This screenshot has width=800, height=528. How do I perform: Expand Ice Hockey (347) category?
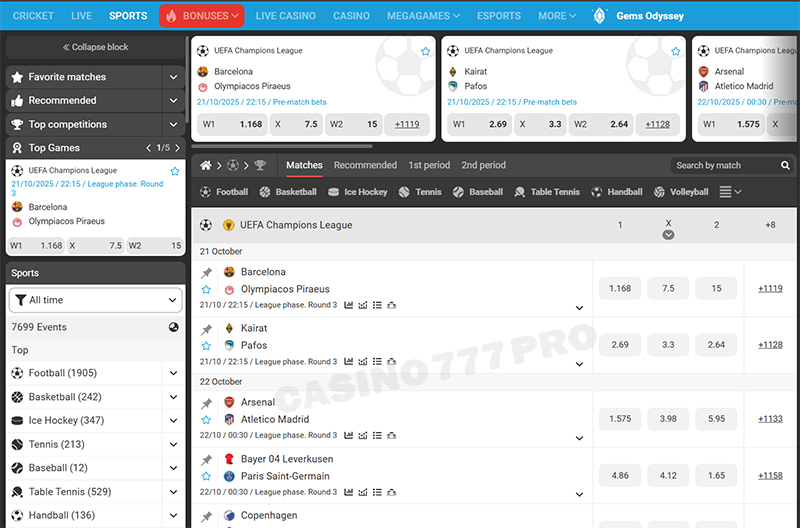(173, 420)
